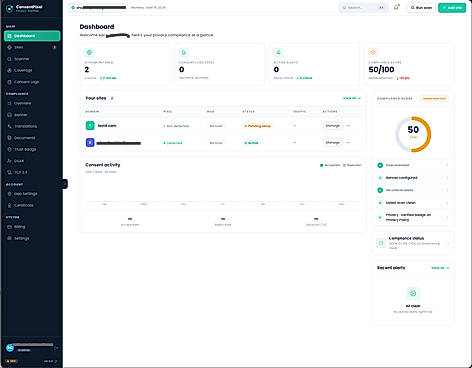Viewport: 472px width, 368px height.
Task: Click the user avatar at sidebar bottom
Action: [10, 348]
